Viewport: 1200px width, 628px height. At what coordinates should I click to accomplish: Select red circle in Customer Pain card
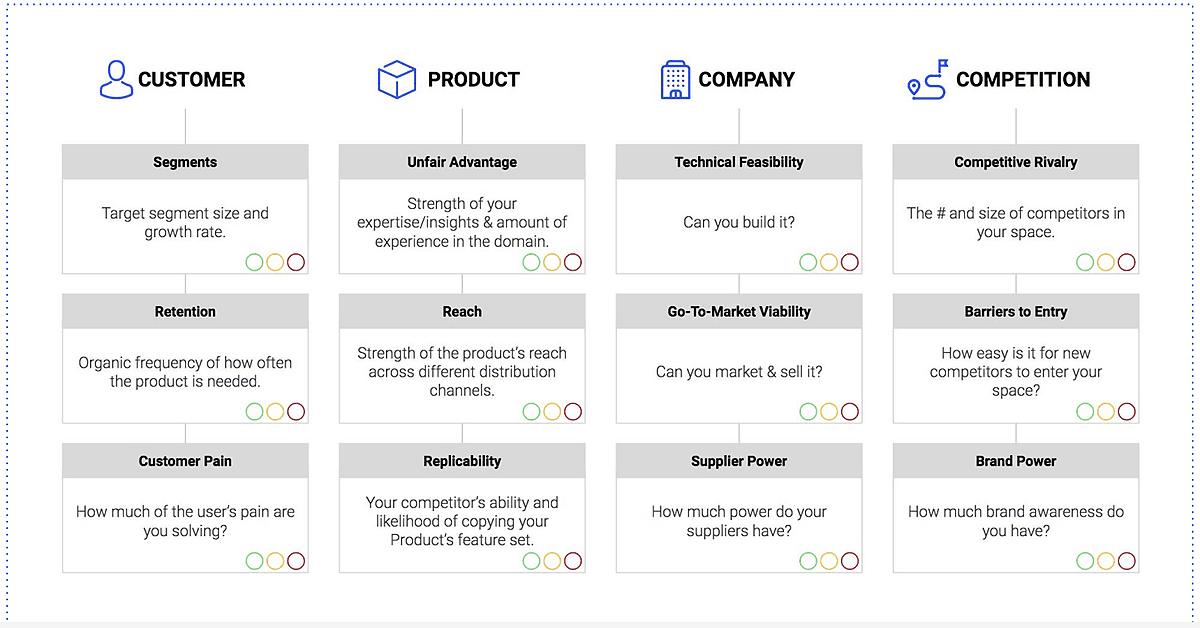(296, 561)
